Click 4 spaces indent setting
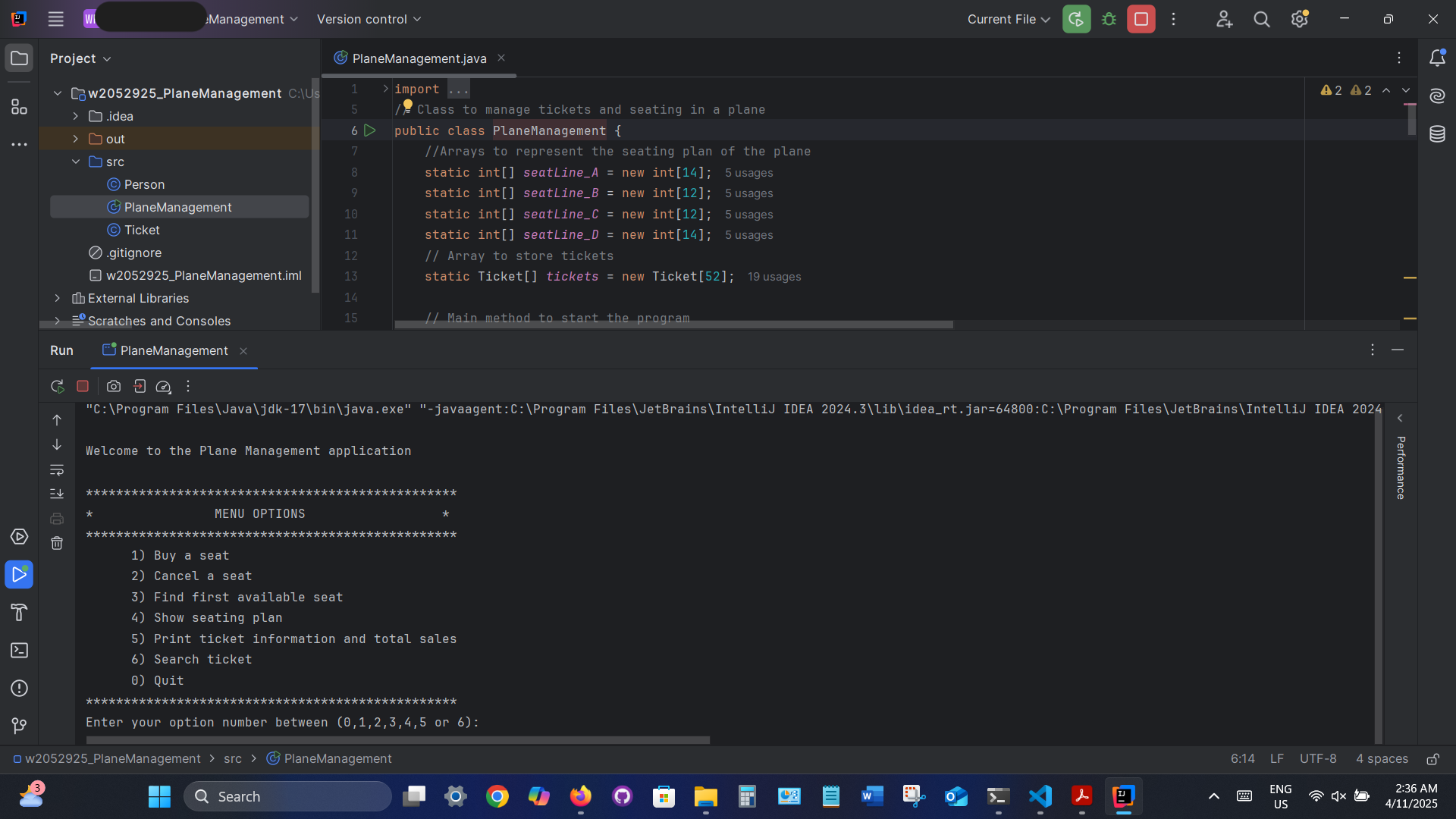Viewport: 1456px width, 819px height. pos(1382,759)
